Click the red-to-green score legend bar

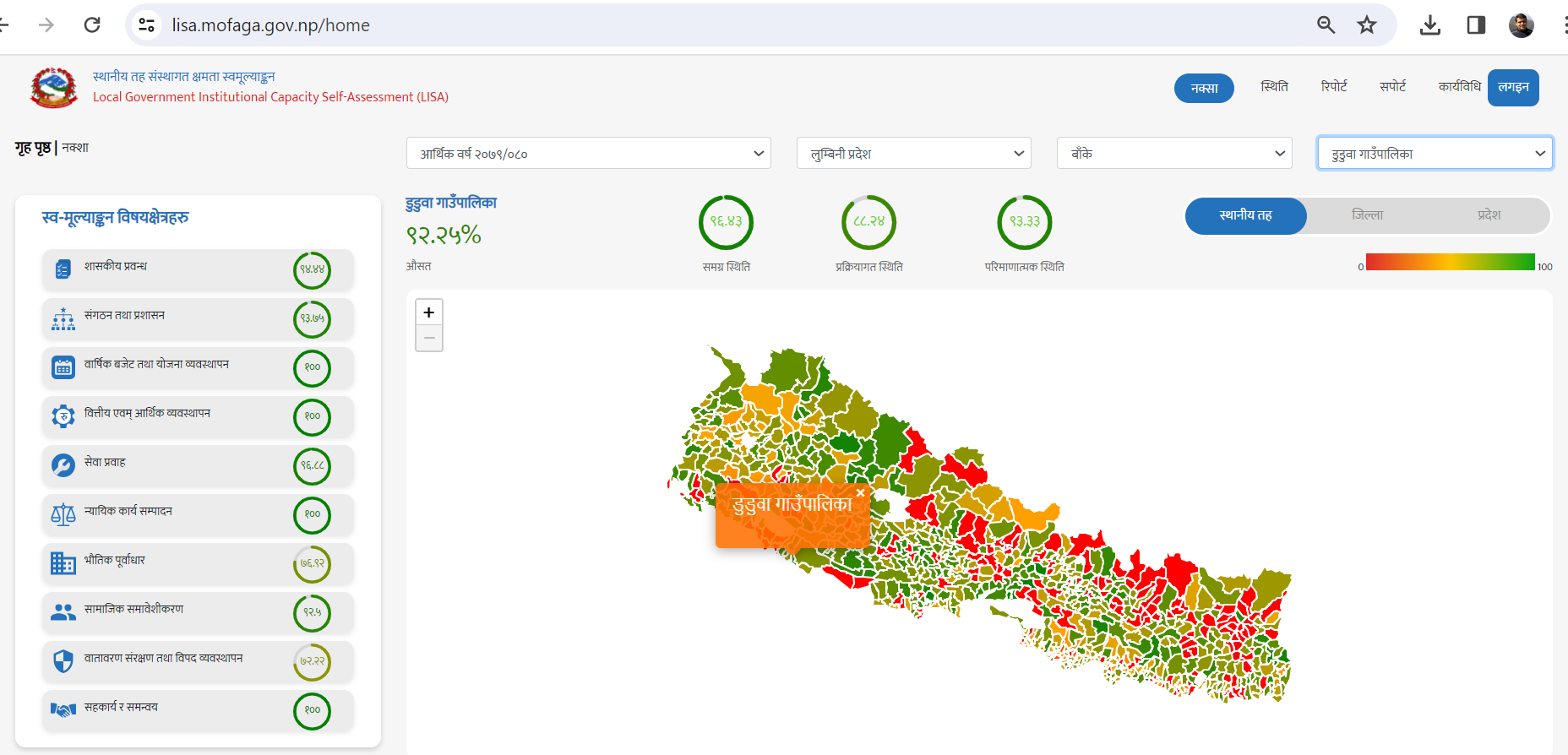point(1450,262)
